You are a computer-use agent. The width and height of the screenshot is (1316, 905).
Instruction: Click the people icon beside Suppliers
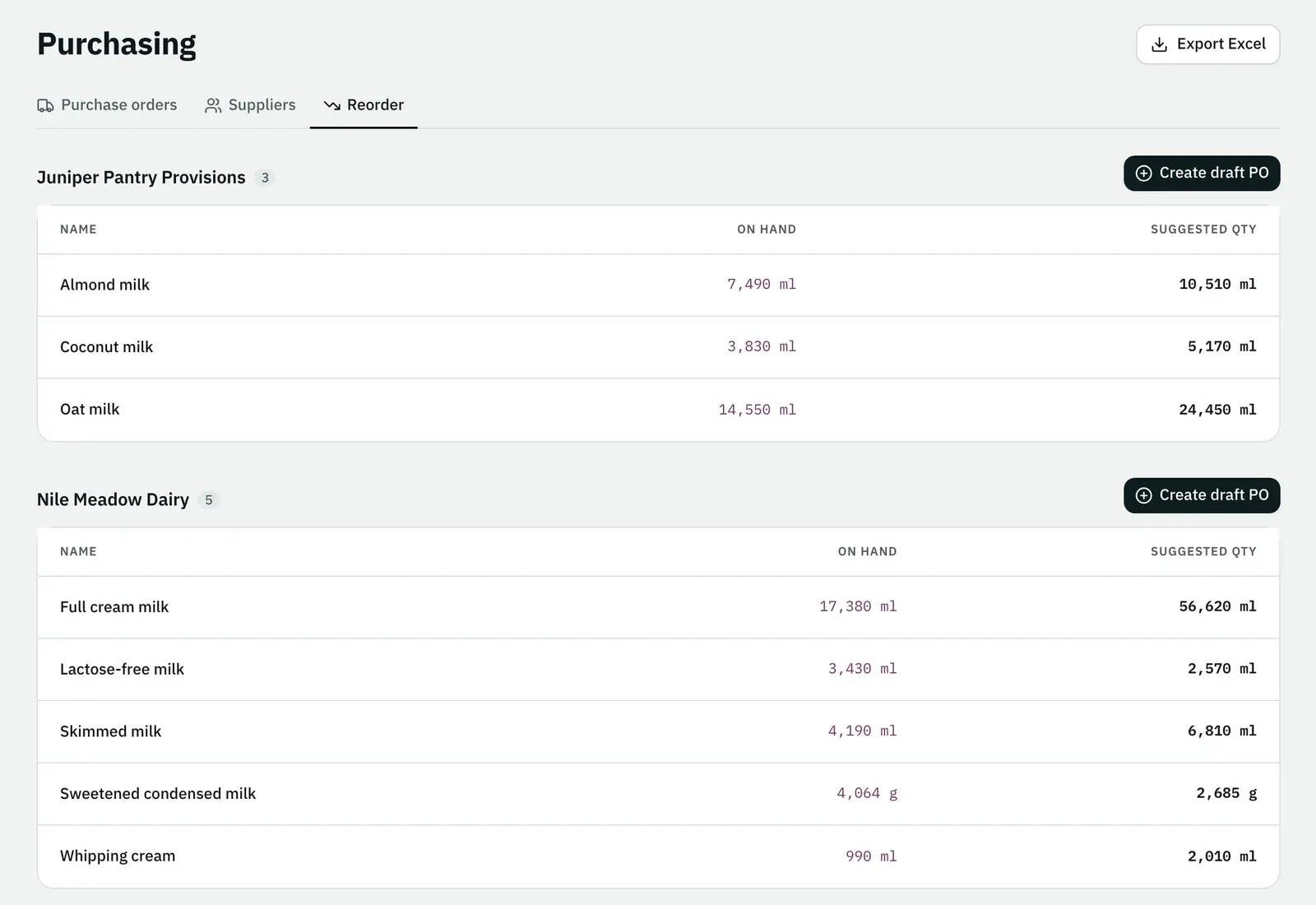tap(213, 105)
